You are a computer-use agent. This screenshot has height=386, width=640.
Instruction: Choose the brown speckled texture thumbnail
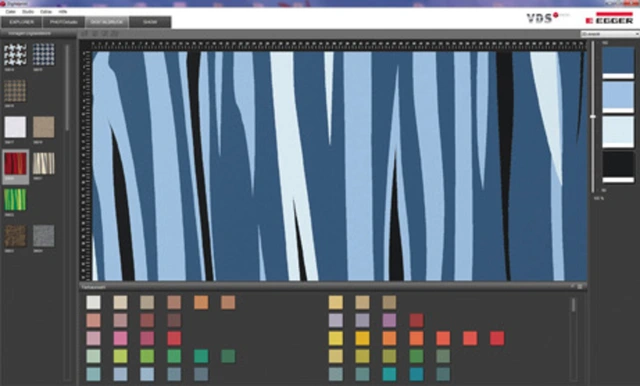(15, 235)
